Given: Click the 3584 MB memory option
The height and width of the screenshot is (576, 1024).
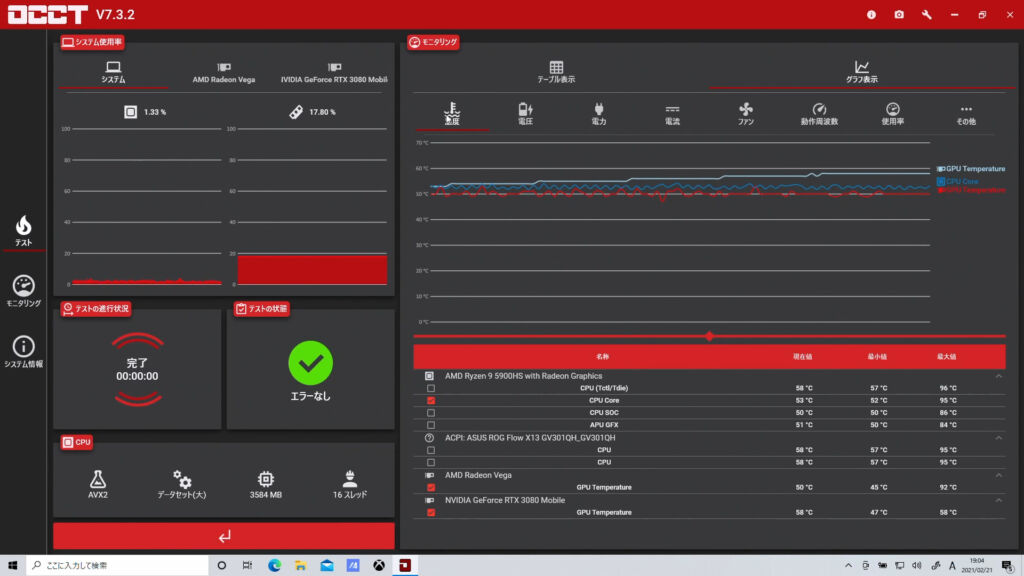Looking at the screenshot, I should [266, 484].
